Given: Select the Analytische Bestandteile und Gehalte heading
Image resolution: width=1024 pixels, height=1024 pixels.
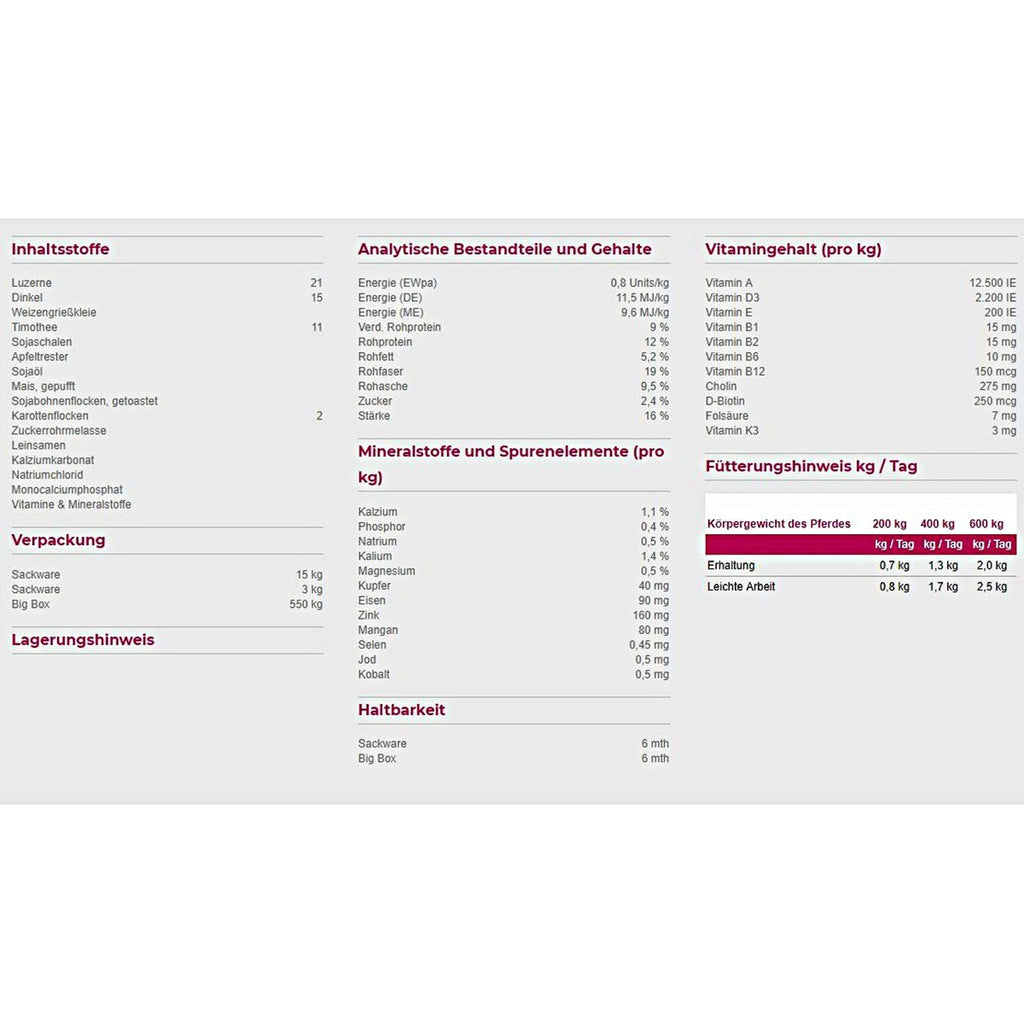Looking at the screenshot, I should (504, 249).
